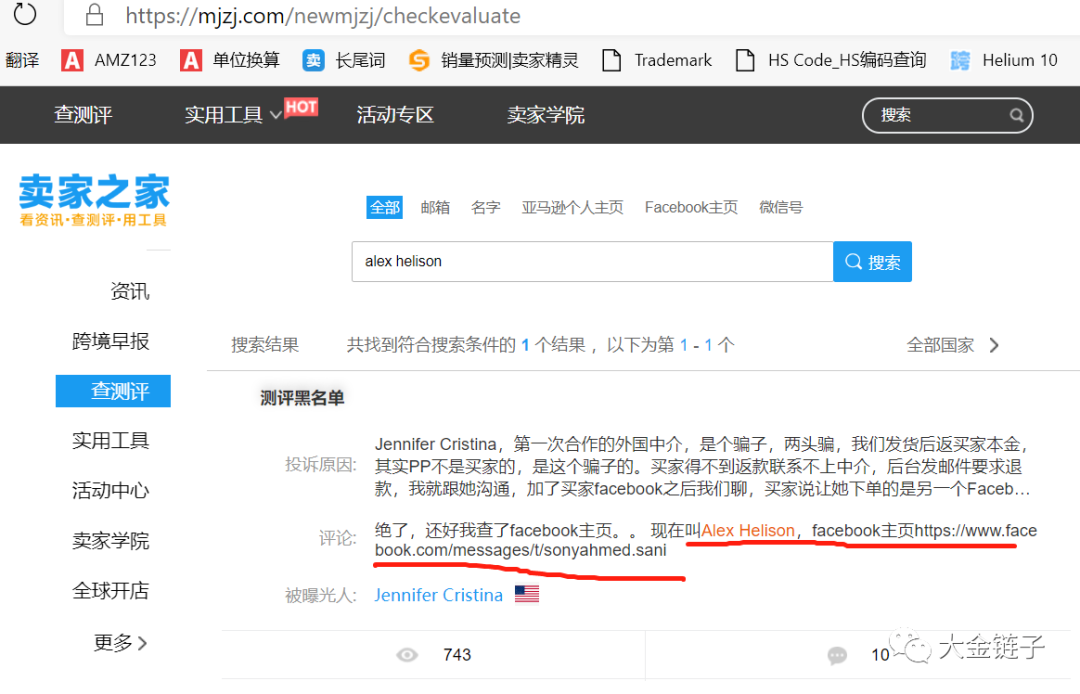Screen dimensions: 1080x694
Task: Click the 卖家之家 site logo
Action: (94, 198)
